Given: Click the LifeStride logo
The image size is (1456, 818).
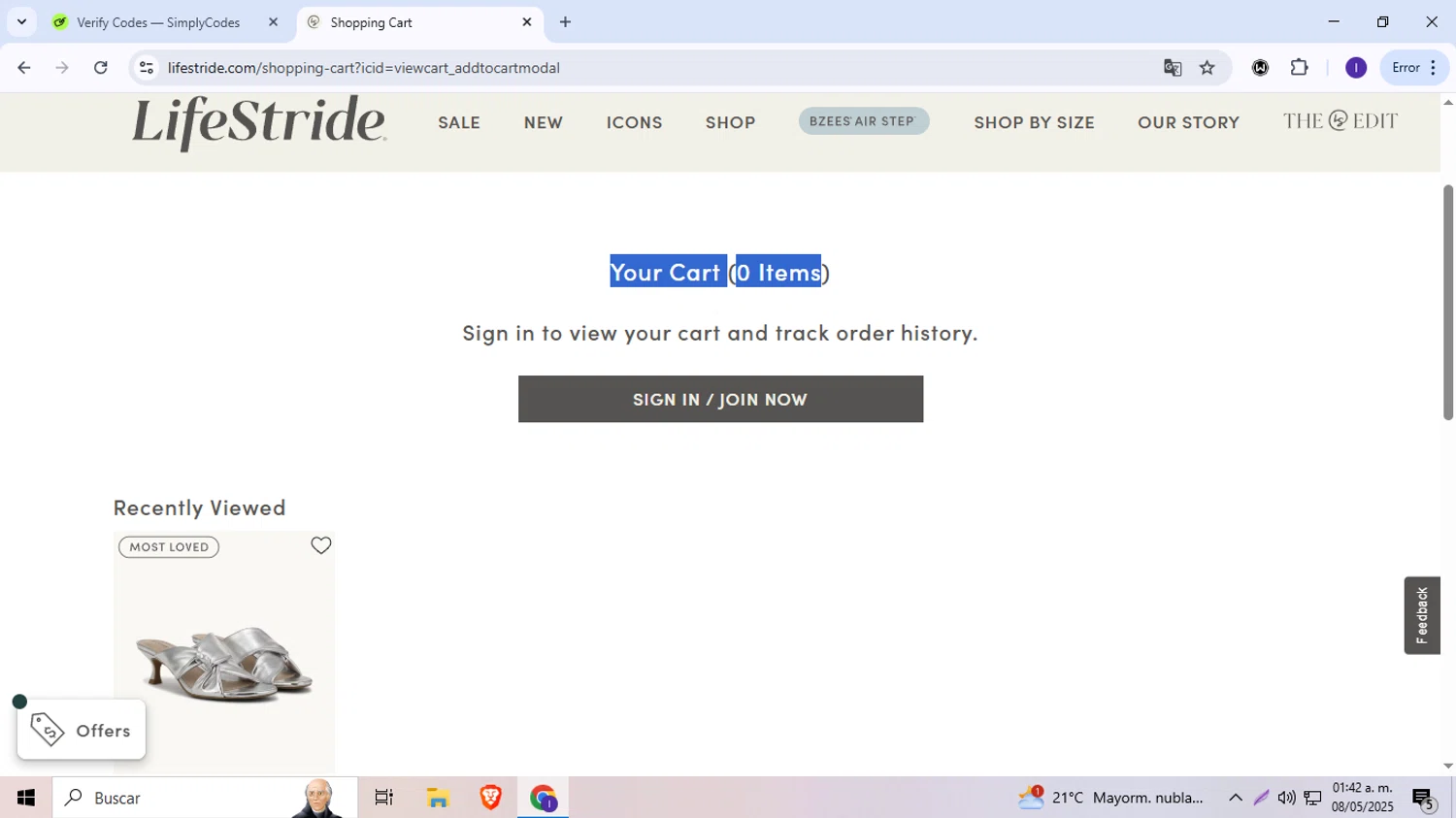Looking at the screenshot, I should point(258,123).
